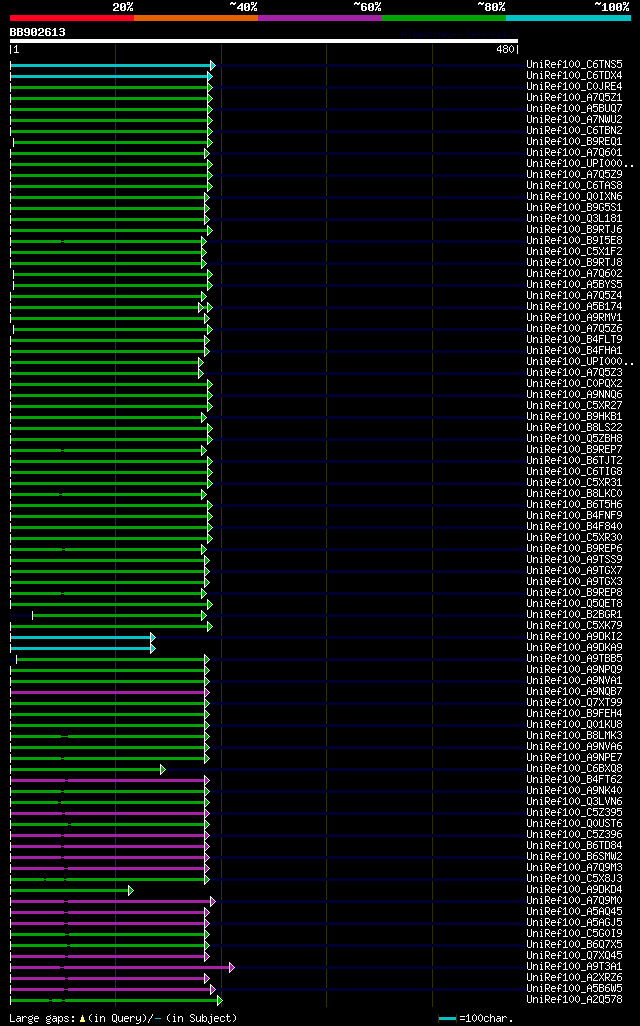Select hit label UniRef100_A7NWU2
The width and height of the screenshot is (640, 1026).
click(x=575, y=119)
